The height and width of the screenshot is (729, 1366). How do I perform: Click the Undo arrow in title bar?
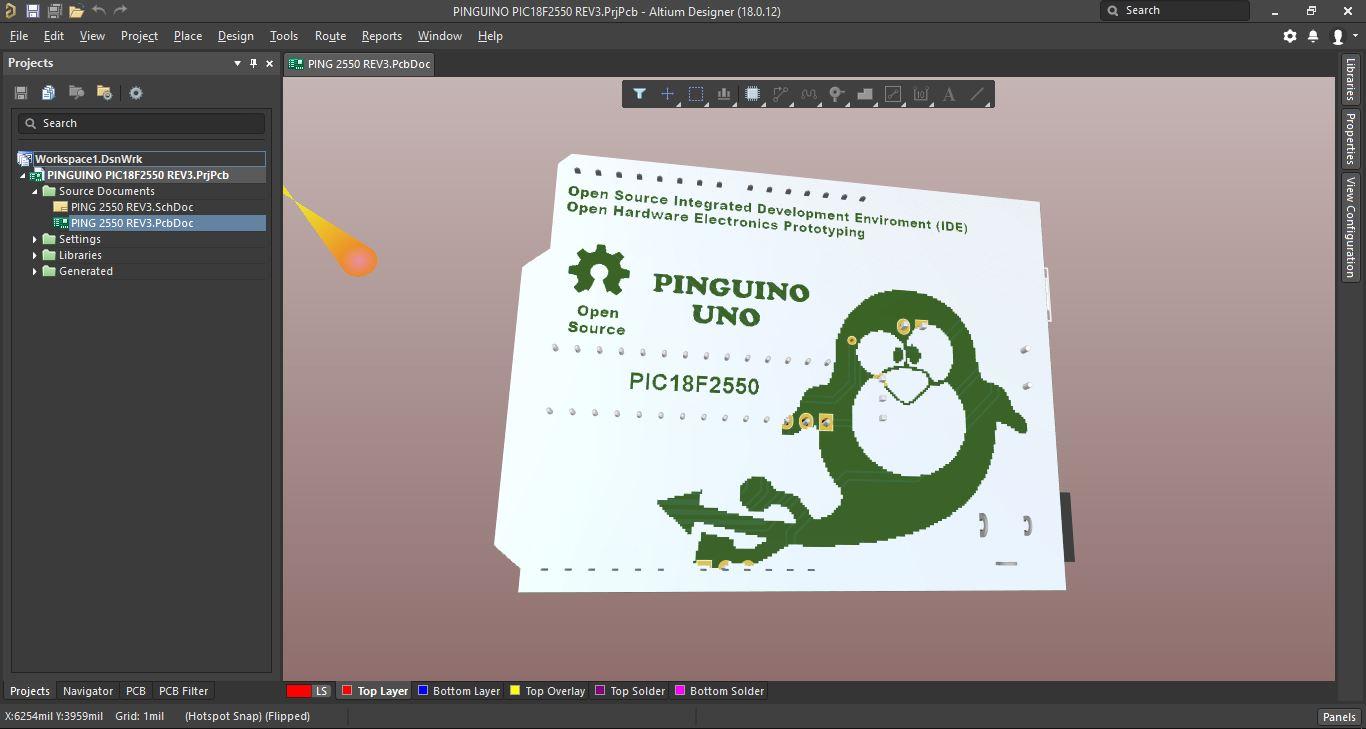click(99, 11)
